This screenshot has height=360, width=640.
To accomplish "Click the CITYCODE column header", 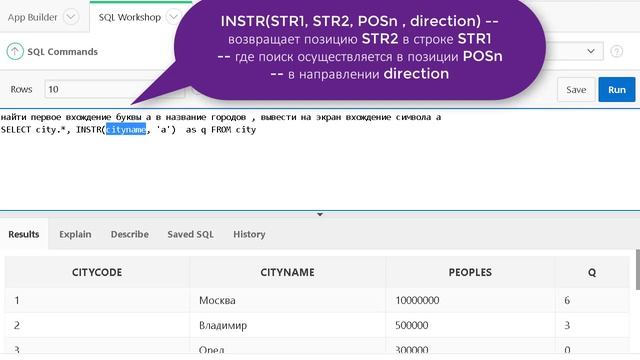I will click(x=97, y=272).
